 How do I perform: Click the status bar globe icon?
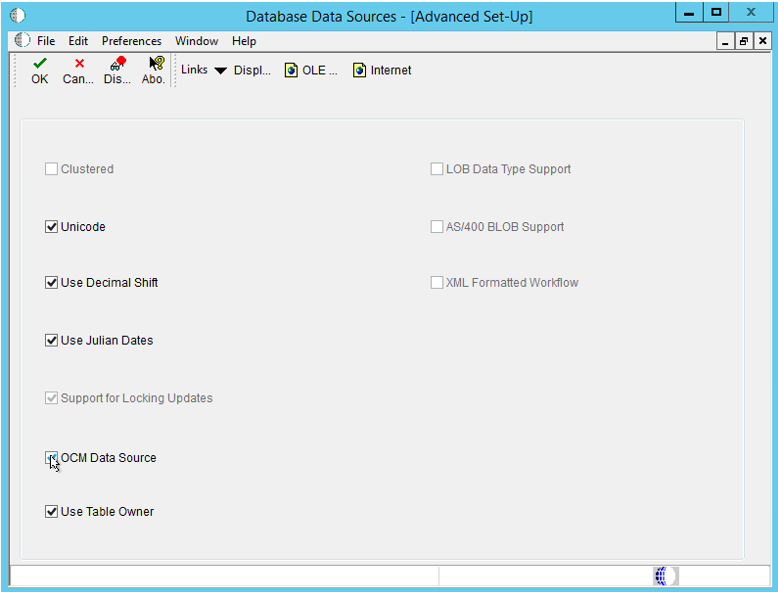click(x=665, y=576)
